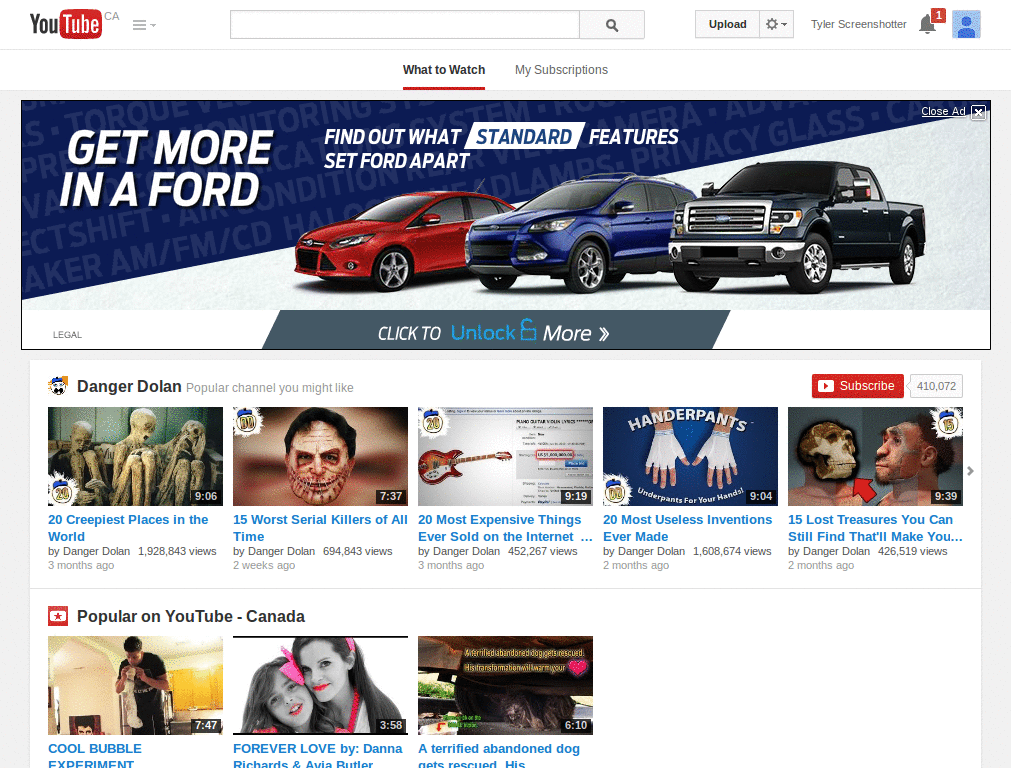Click Danger Dolan under Creepiest Places video
Viewport: 1024px width, 768px height.
(x=96, y=551)
